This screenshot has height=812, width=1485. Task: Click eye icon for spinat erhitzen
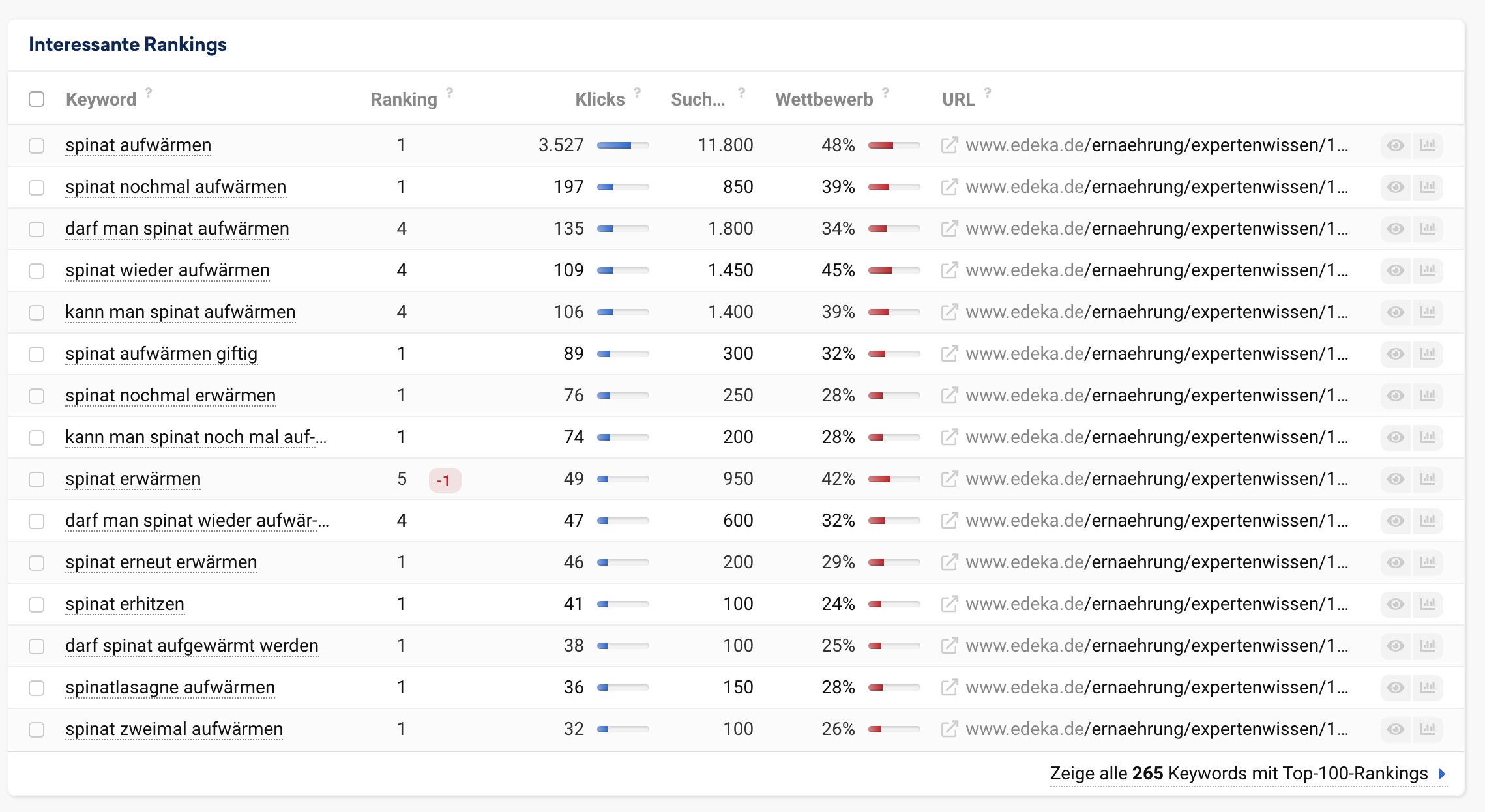point(1396,604)
